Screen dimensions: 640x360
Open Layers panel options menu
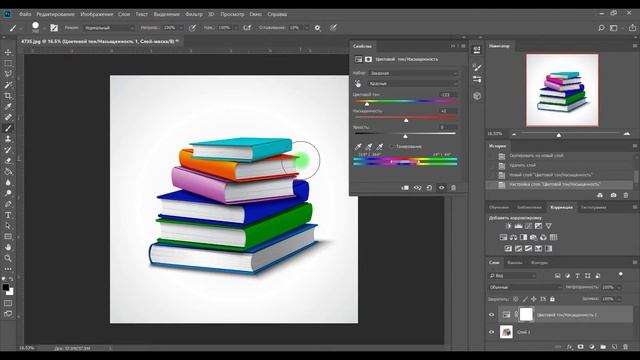pos(635,262)
